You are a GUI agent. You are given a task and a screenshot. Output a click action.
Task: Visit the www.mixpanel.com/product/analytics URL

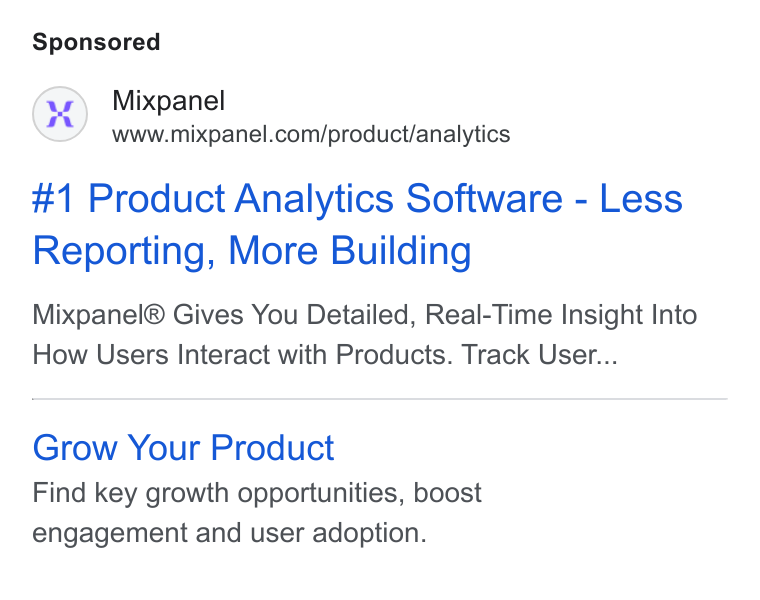coord(311,134)
